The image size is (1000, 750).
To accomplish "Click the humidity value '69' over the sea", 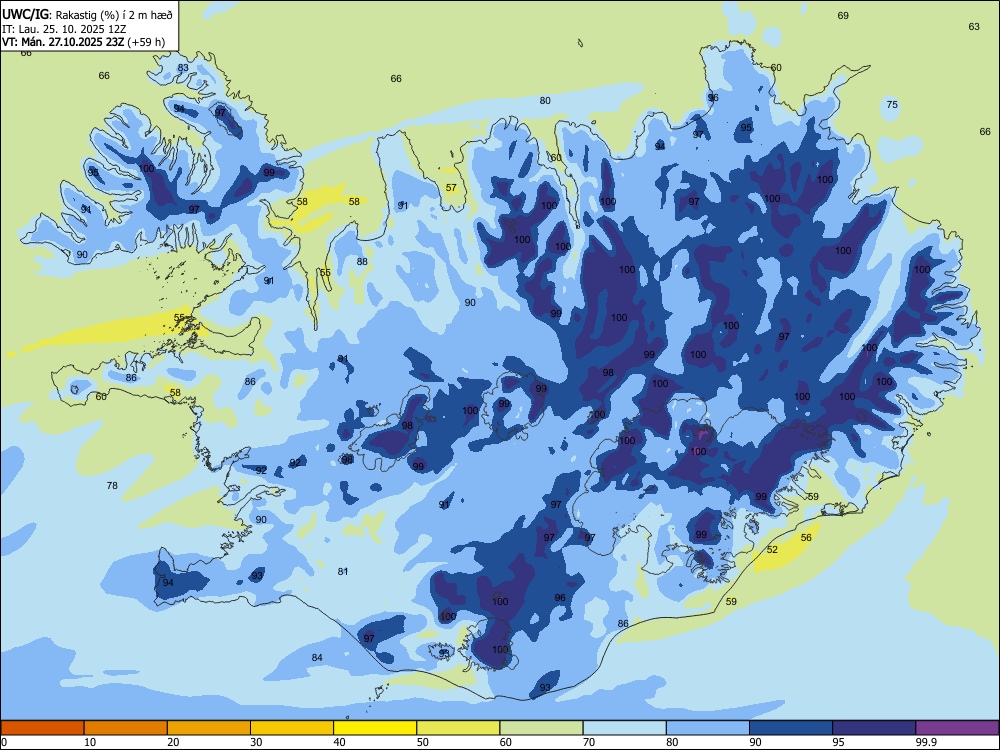I will click(843, 15).
